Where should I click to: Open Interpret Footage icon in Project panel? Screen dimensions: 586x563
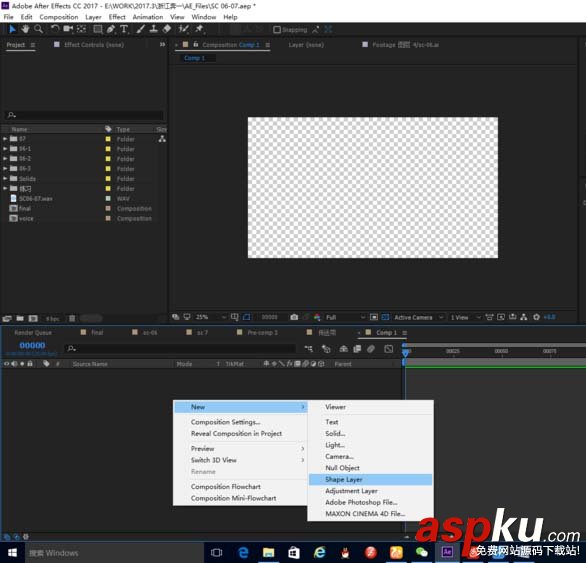tap(7, 319)
